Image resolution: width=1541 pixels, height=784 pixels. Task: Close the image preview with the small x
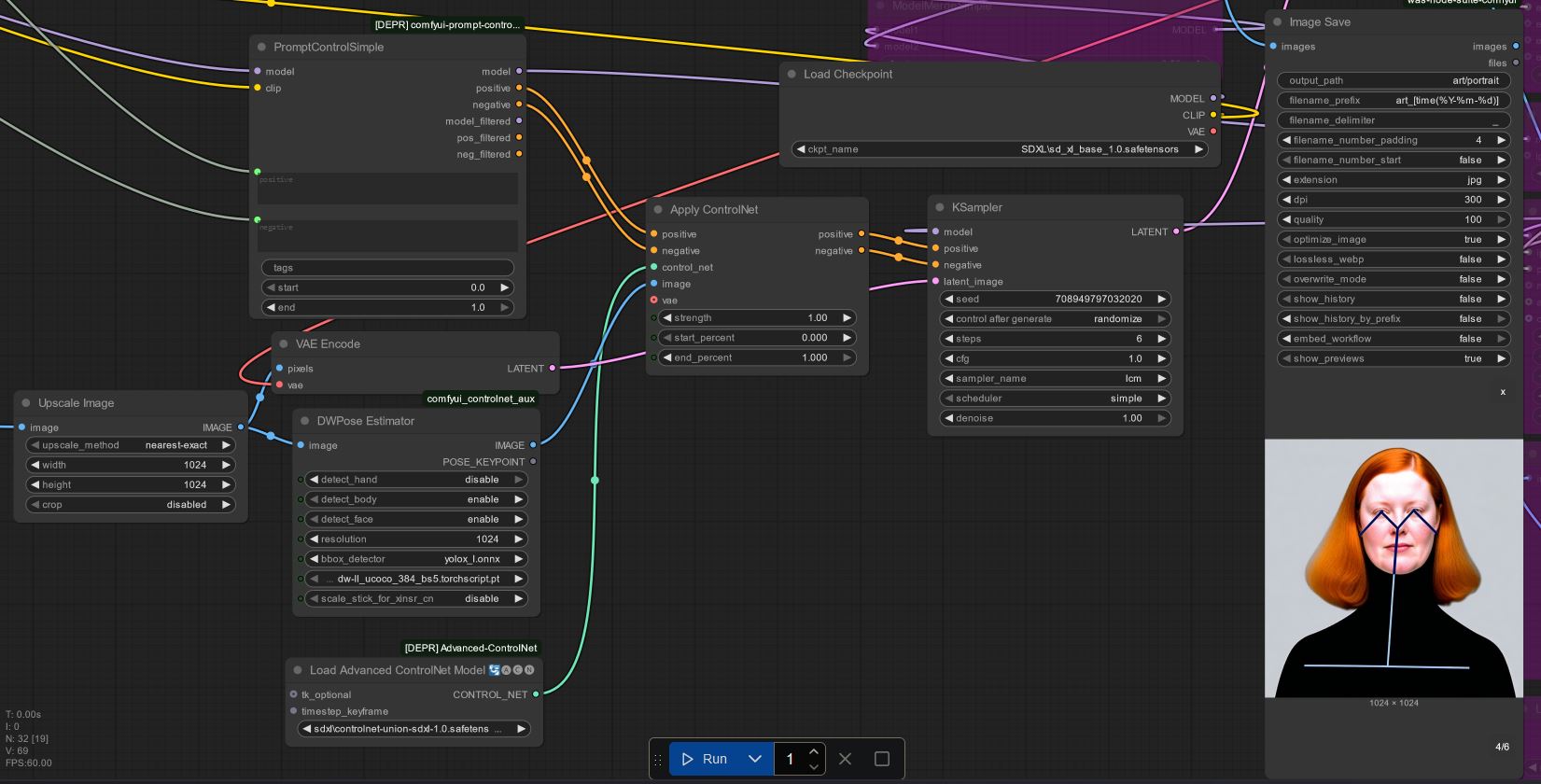point(1502,392)
